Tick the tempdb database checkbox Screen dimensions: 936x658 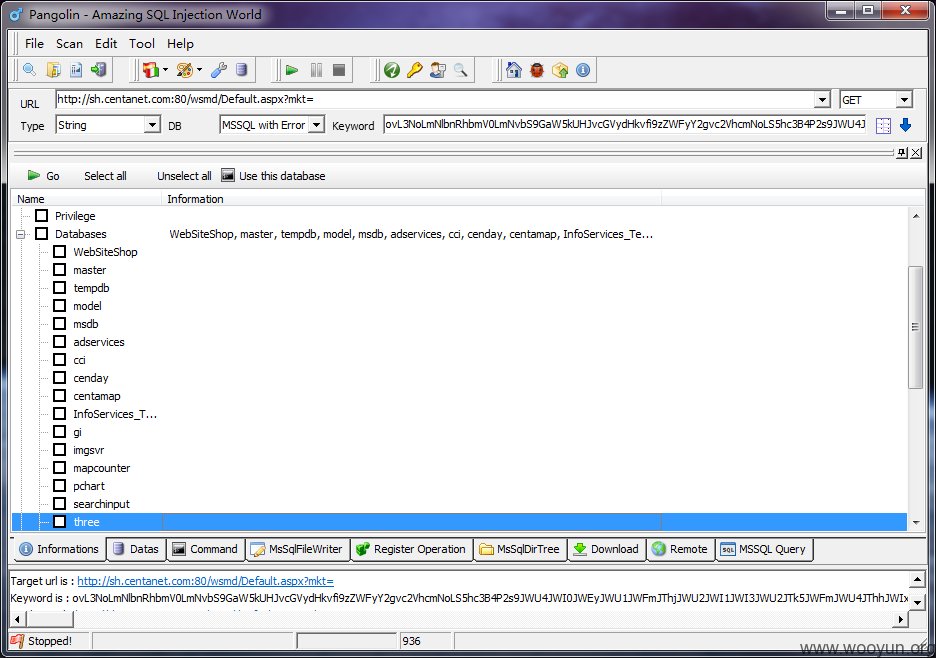point(60,287)
